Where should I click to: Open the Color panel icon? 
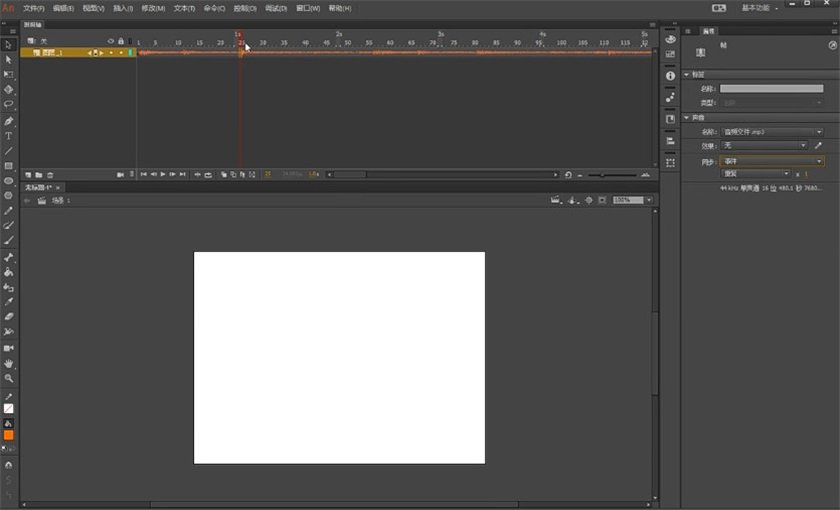(x=670, y=39)
